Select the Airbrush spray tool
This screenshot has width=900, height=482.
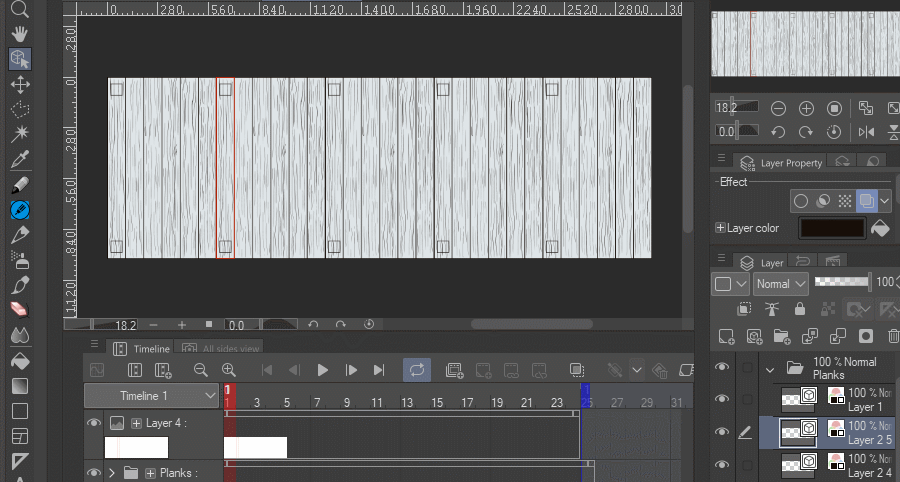point(20,260)
